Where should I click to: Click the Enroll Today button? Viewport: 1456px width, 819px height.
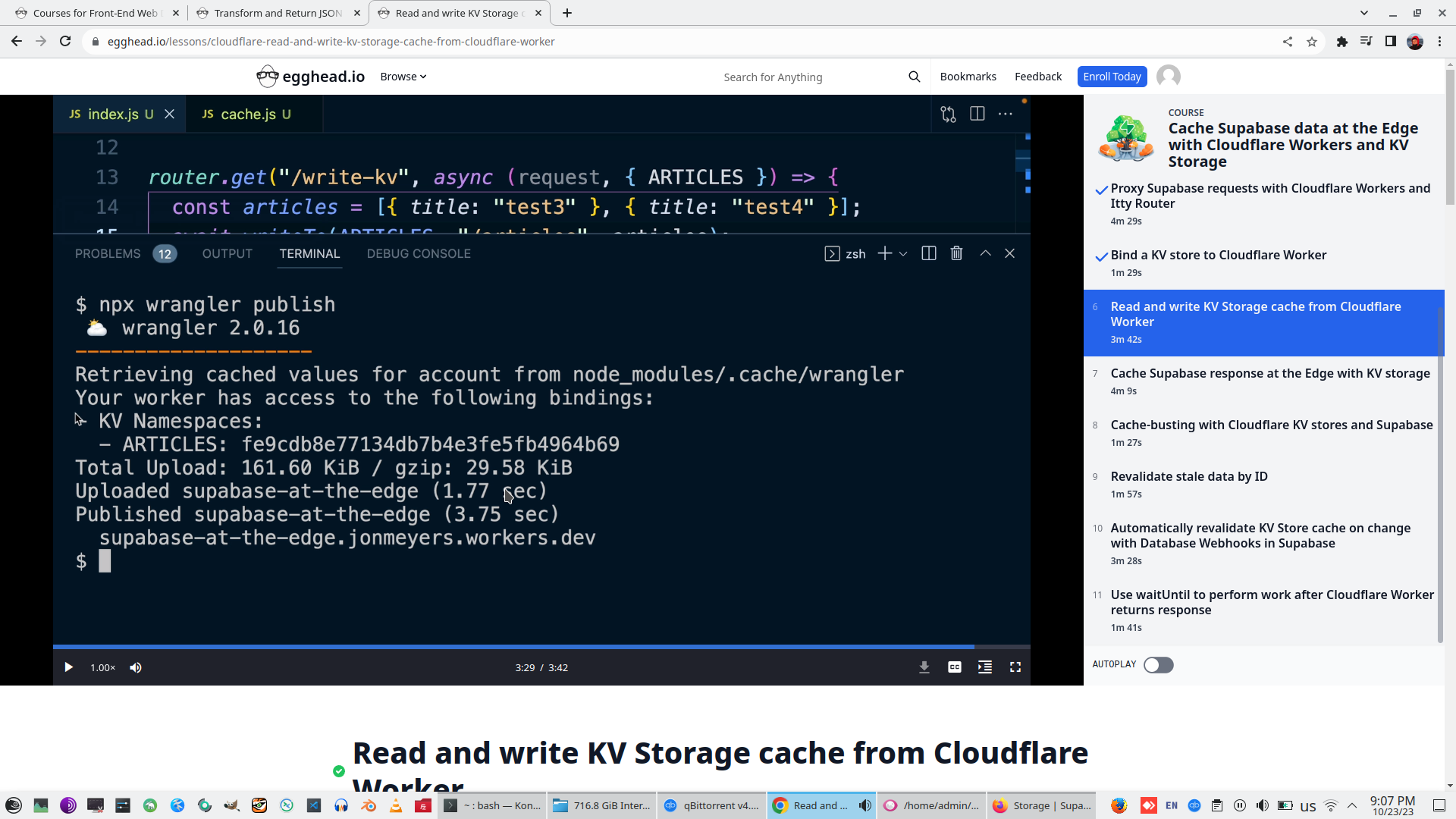(x=1111, y=77)
